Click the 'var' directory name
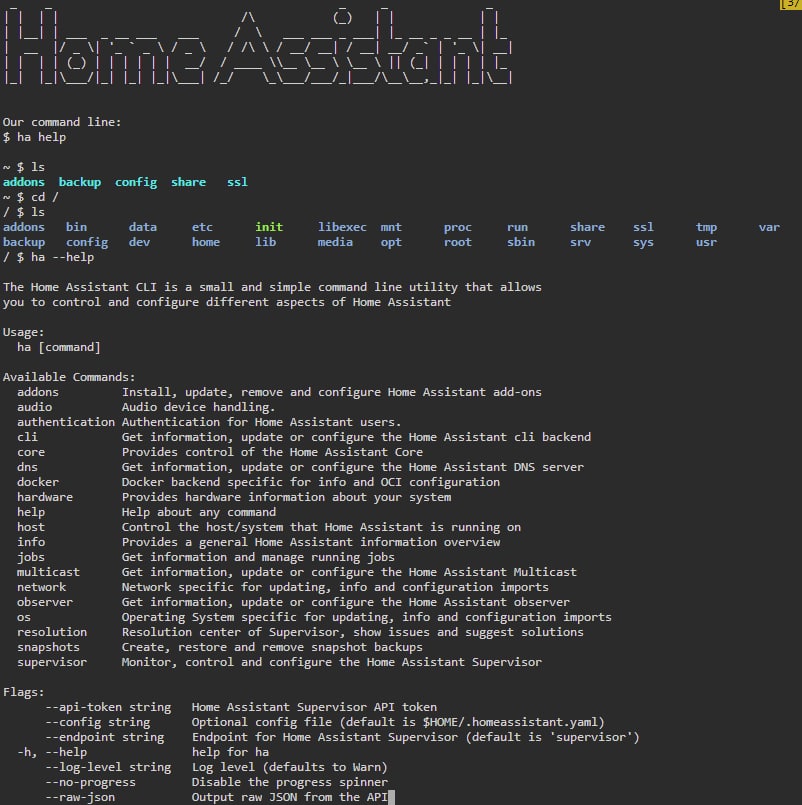 769,227
